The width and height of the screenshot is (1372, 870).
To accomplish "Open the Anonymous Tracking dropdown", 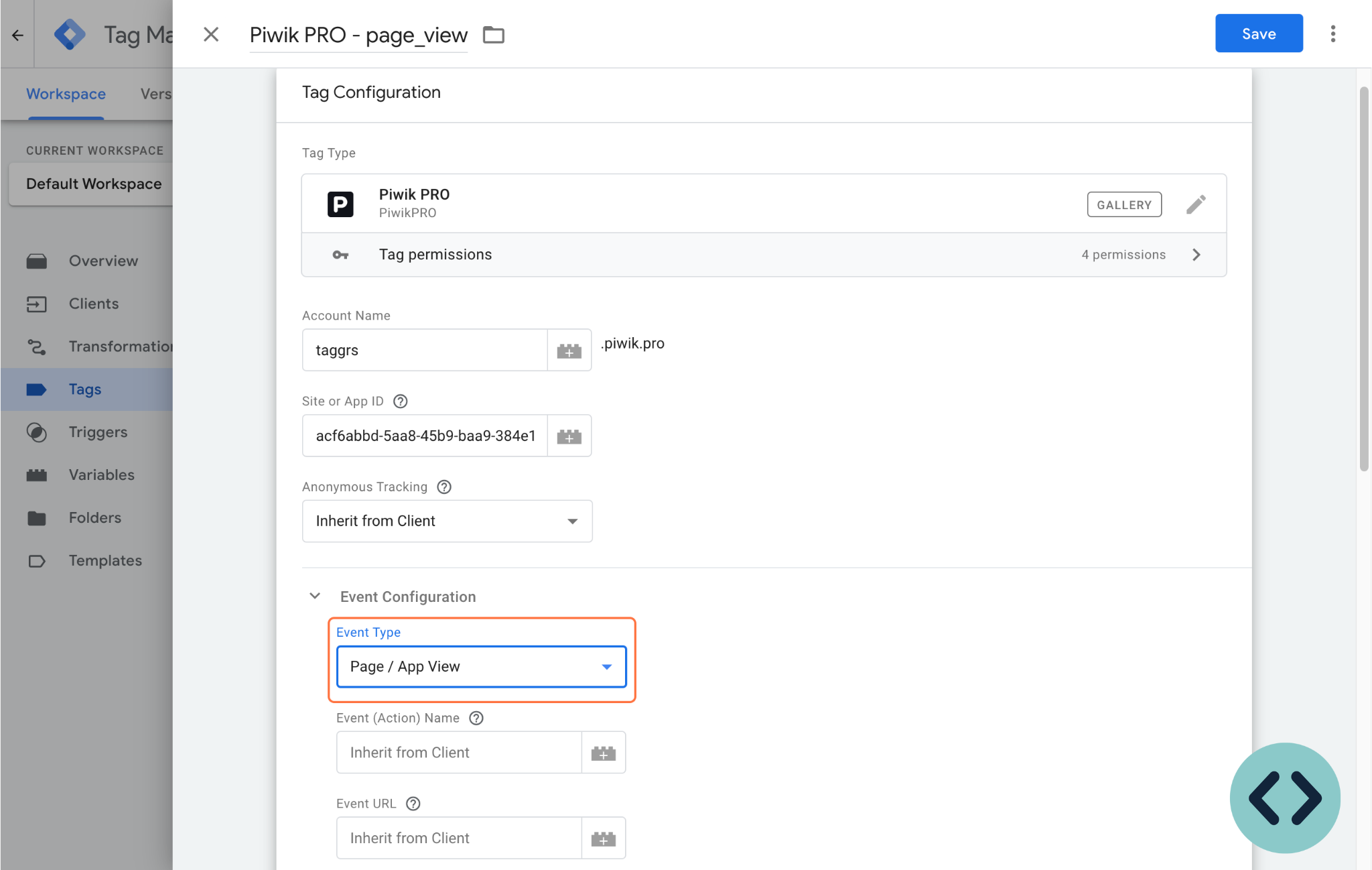I will (447, 521).
